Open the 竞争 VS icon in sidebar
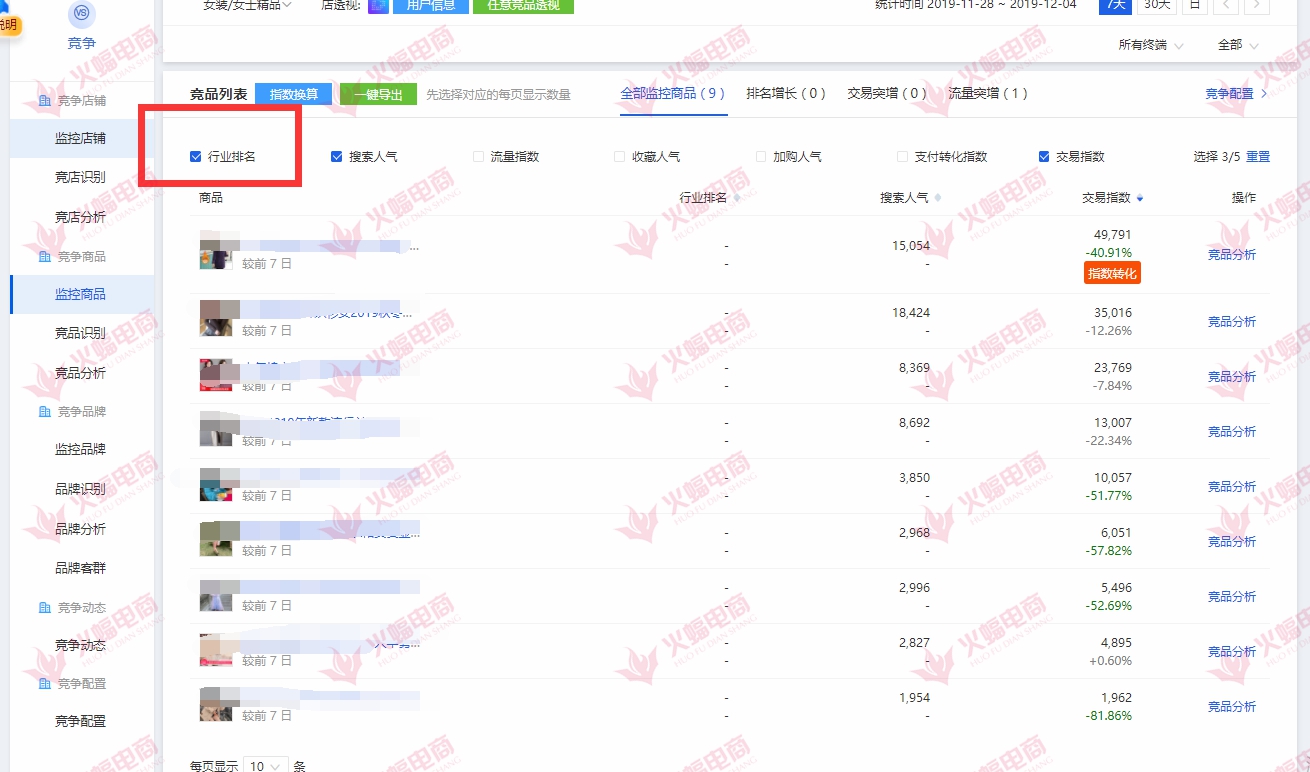 (x=82, y=14)
